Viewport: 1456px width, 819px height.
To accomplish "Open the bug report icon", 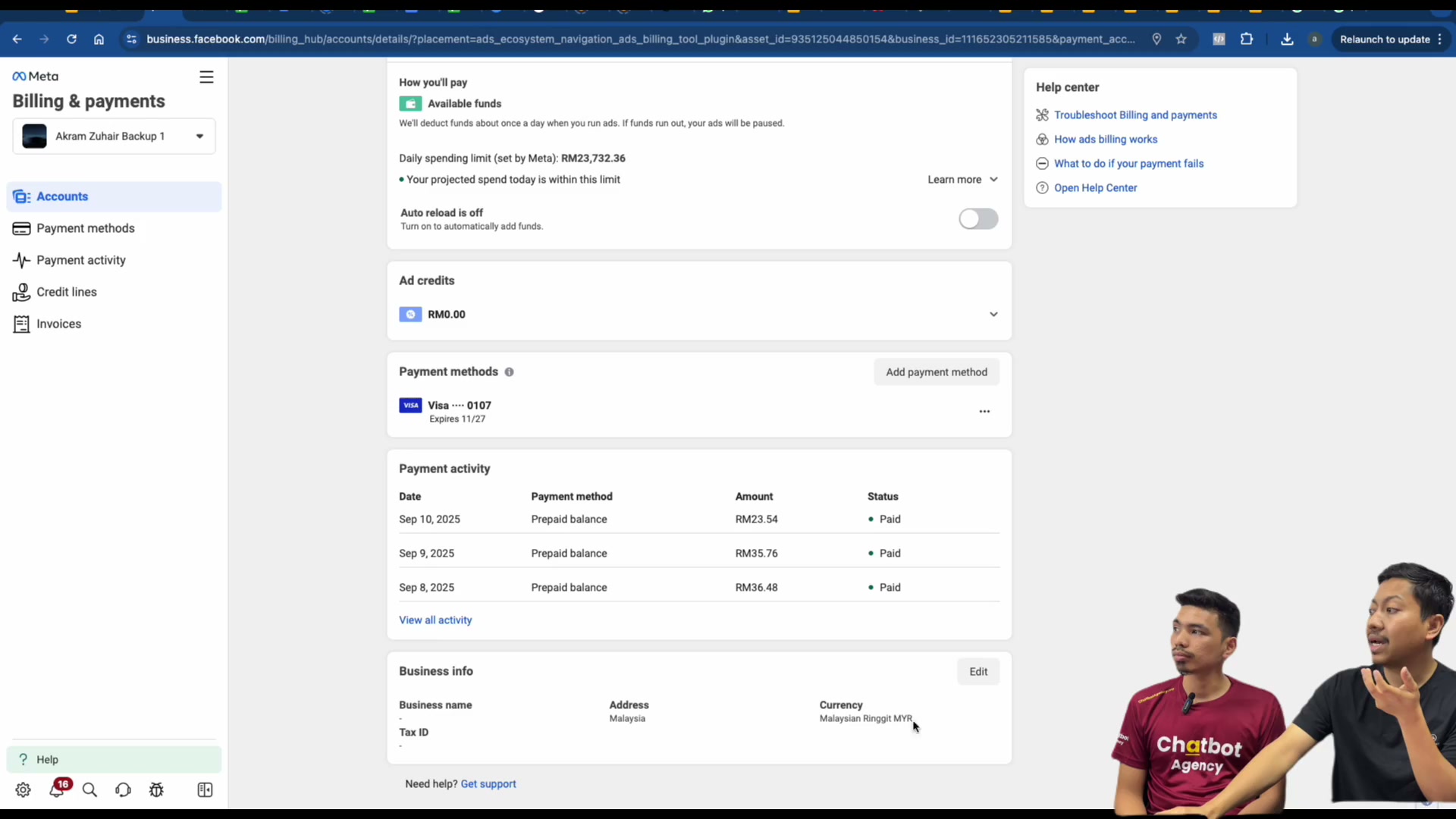I will 156,790.
